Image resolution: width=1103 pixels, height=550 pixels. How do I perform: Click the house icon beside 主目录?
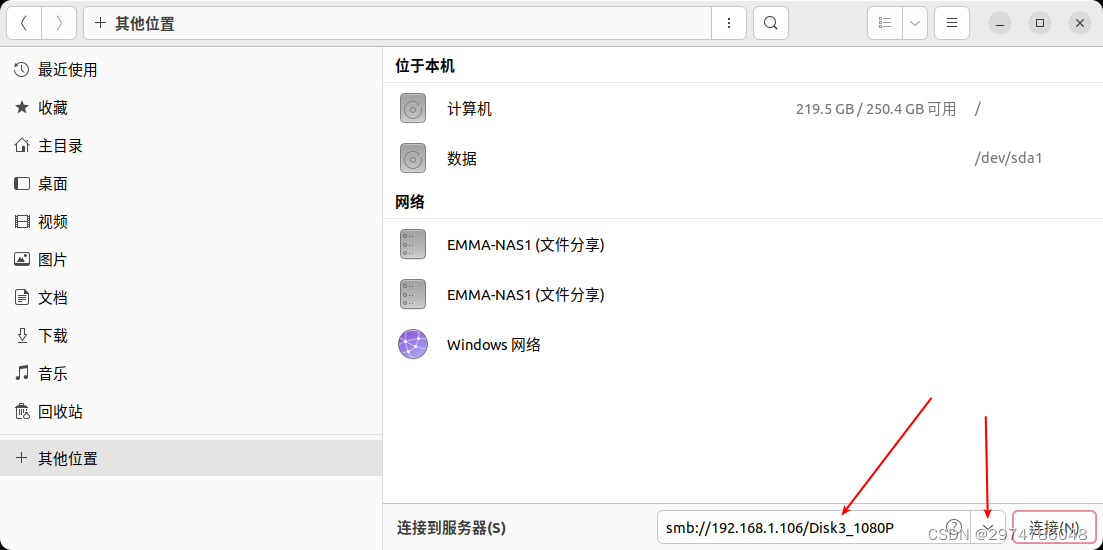pos(22,146)
